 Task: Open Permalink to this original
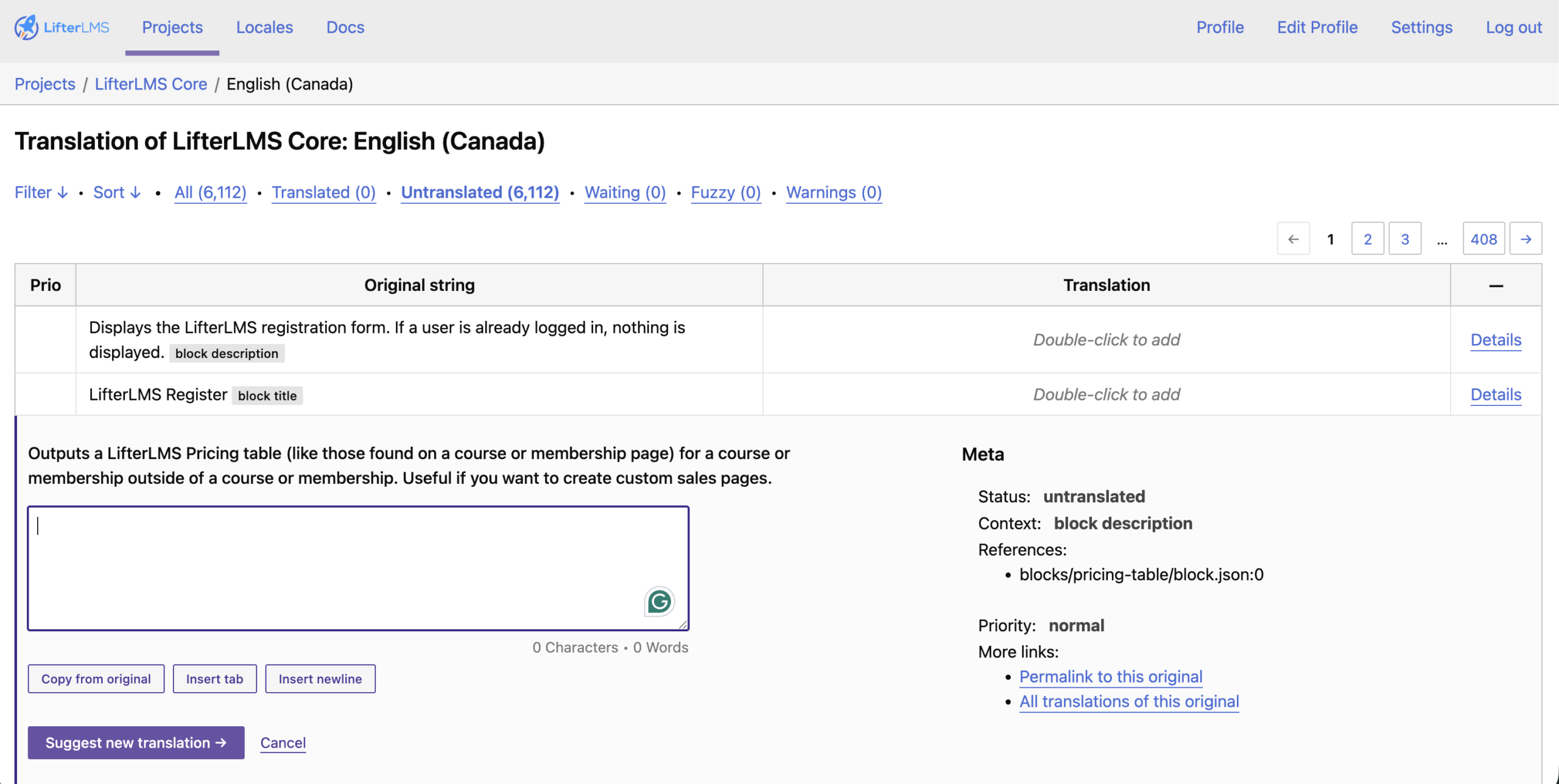click(1111, 676)
